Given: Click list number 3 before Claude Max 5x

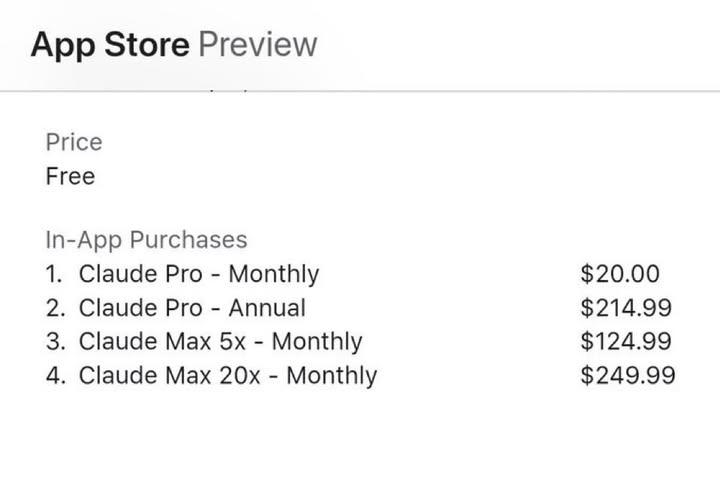Looking at the screenshot, I should pyautogui.click(x=54, y=342).
